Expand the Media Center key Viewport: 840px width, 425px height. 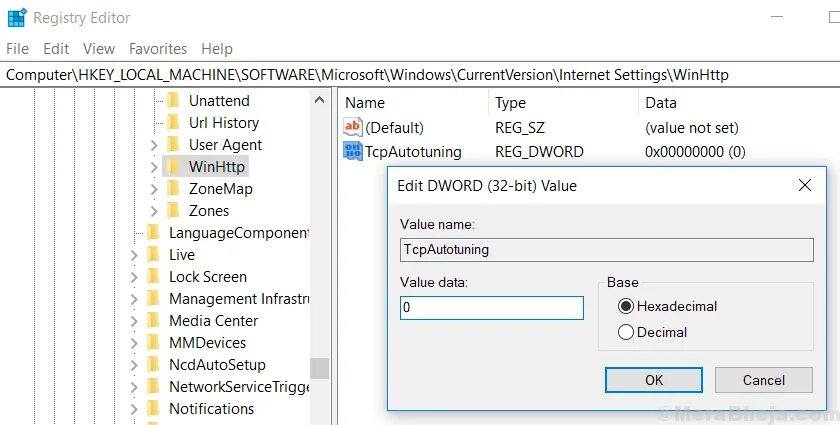coord(134,321)
